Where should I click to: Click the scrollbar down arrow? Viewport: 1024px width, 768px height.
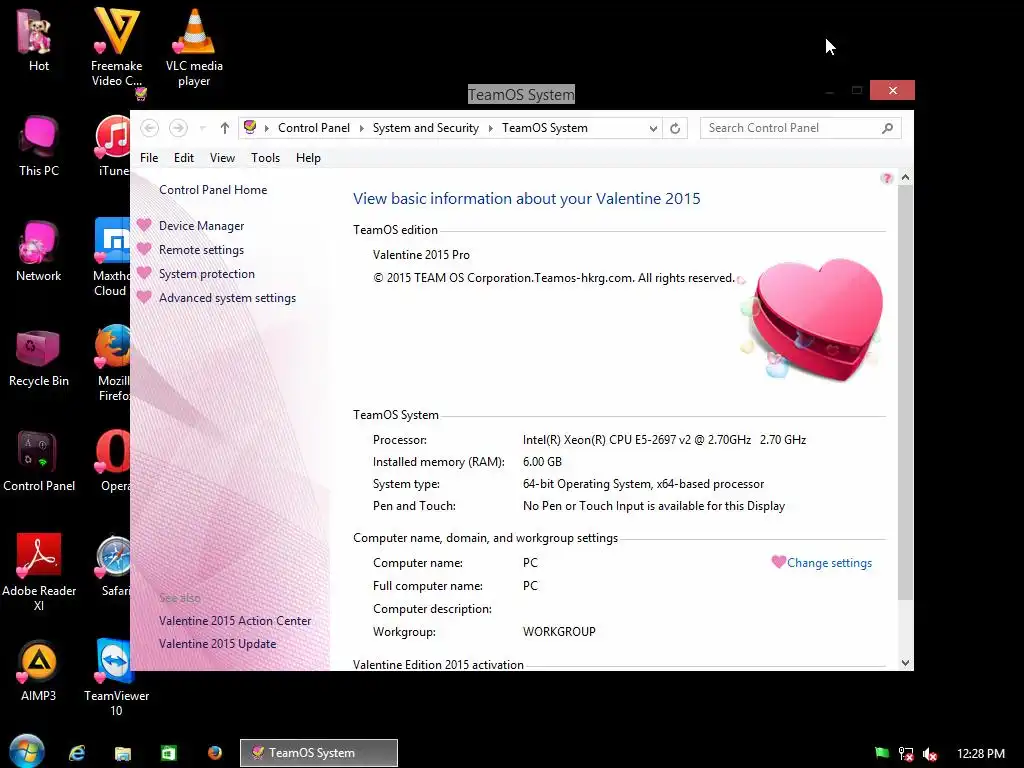pos(905,662)
